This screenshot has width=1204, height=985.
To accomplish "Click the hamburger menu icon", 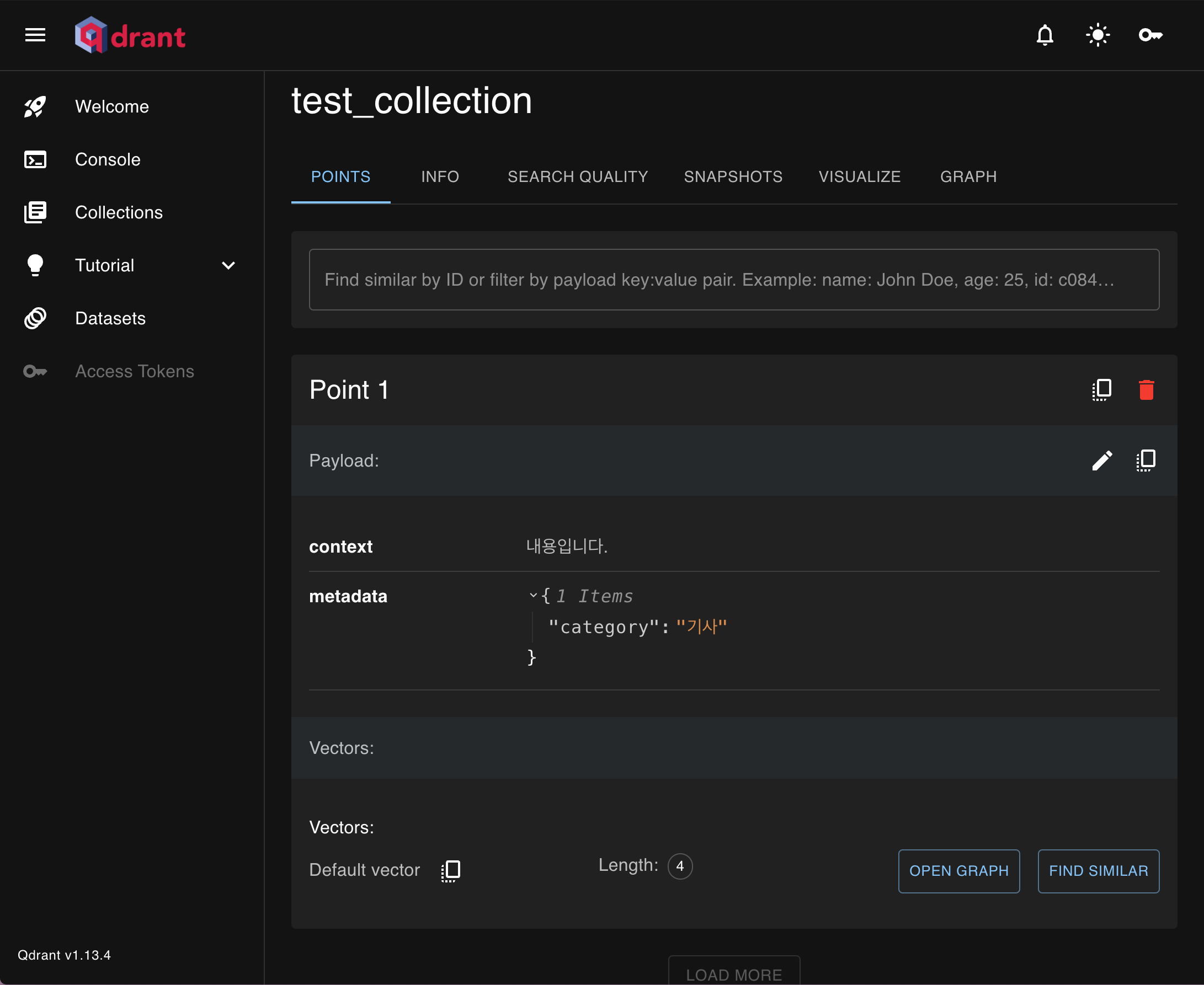I will pos(35,35).
